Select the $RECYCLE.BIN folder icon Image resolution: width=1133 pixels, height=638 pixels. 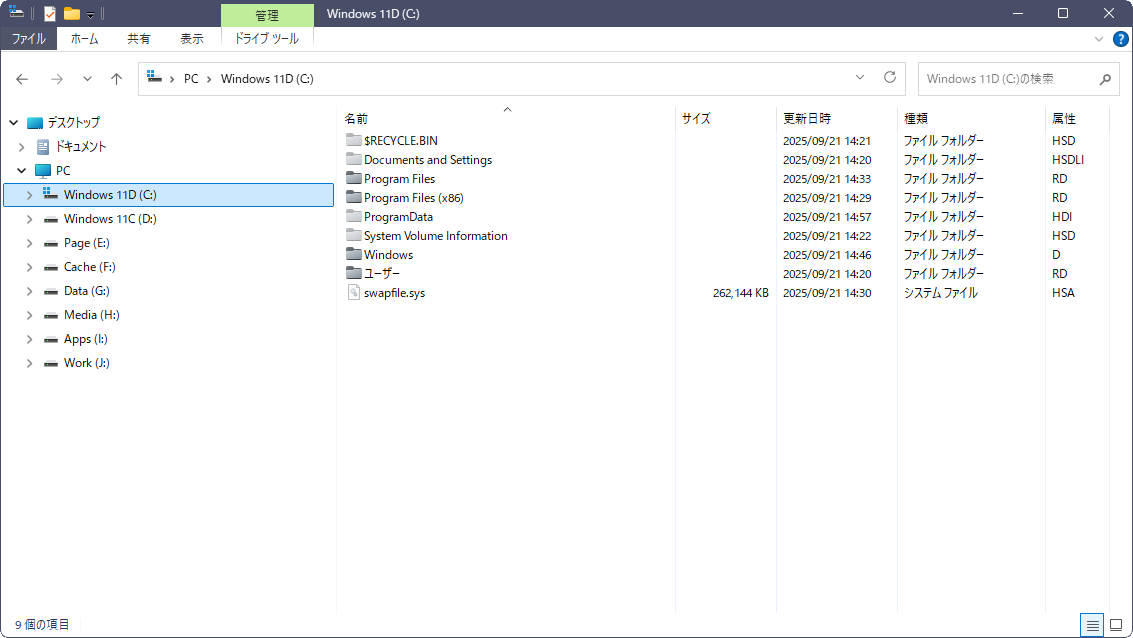(x=353, y=140)
